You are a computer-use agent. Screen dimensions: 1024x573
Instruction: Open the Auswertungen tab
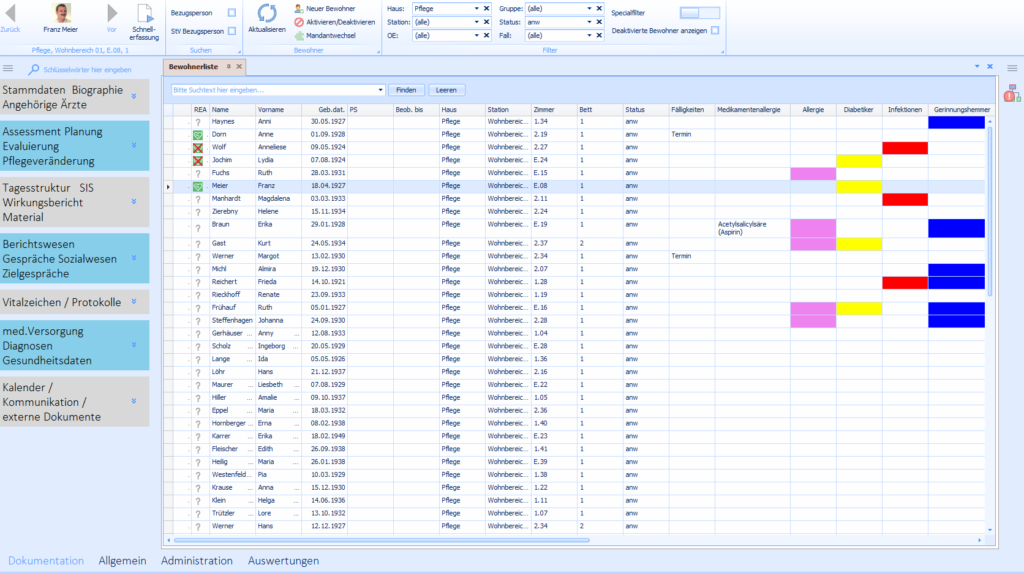tap(283, 561)
